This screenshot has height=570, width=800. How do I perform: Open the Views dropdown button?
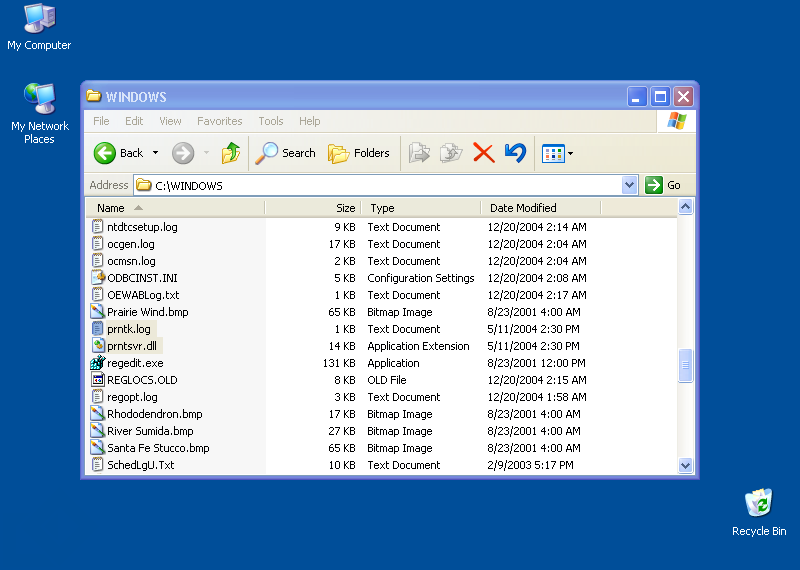557,153
